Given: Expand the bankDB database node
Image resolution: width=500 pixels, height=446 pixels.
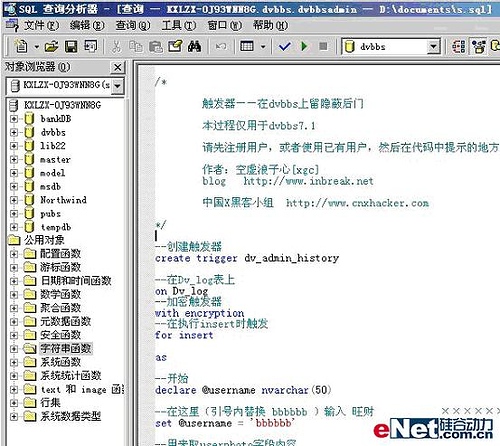Looking at the screenshot, I should (14, 119).
